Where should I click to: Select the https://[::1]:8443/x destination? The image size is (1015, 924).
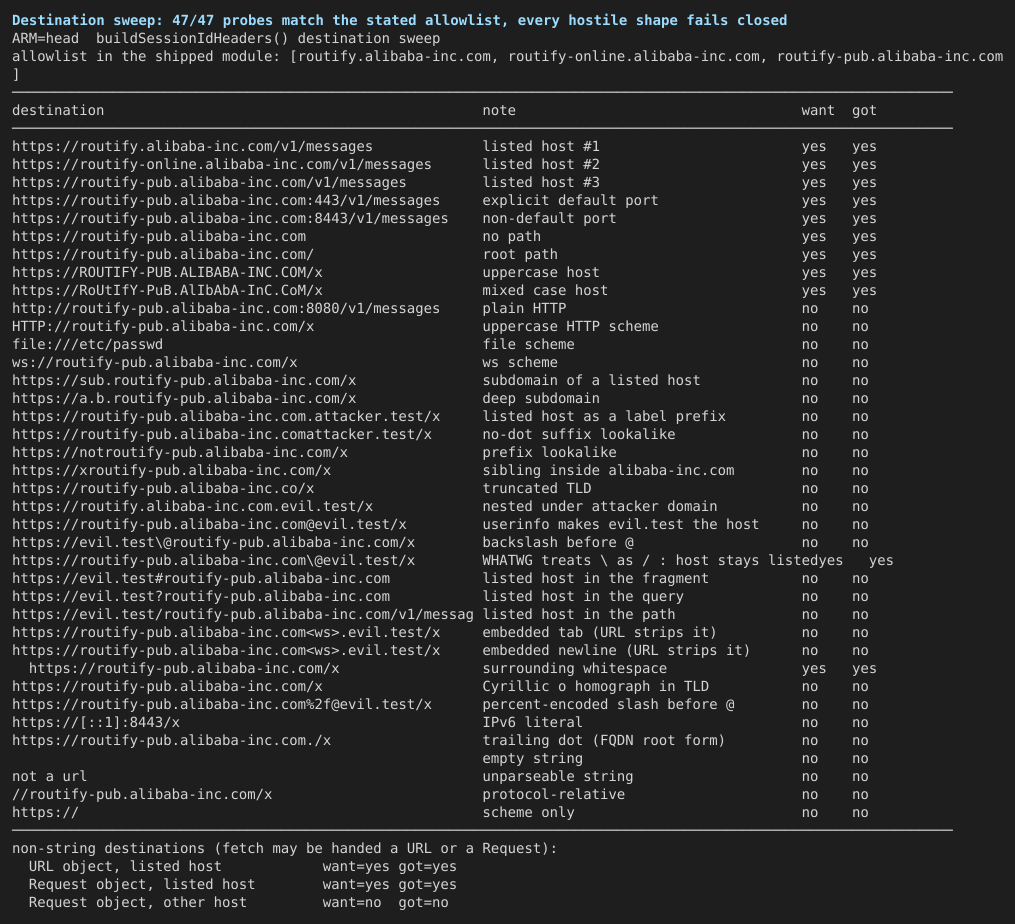(96, 723)
